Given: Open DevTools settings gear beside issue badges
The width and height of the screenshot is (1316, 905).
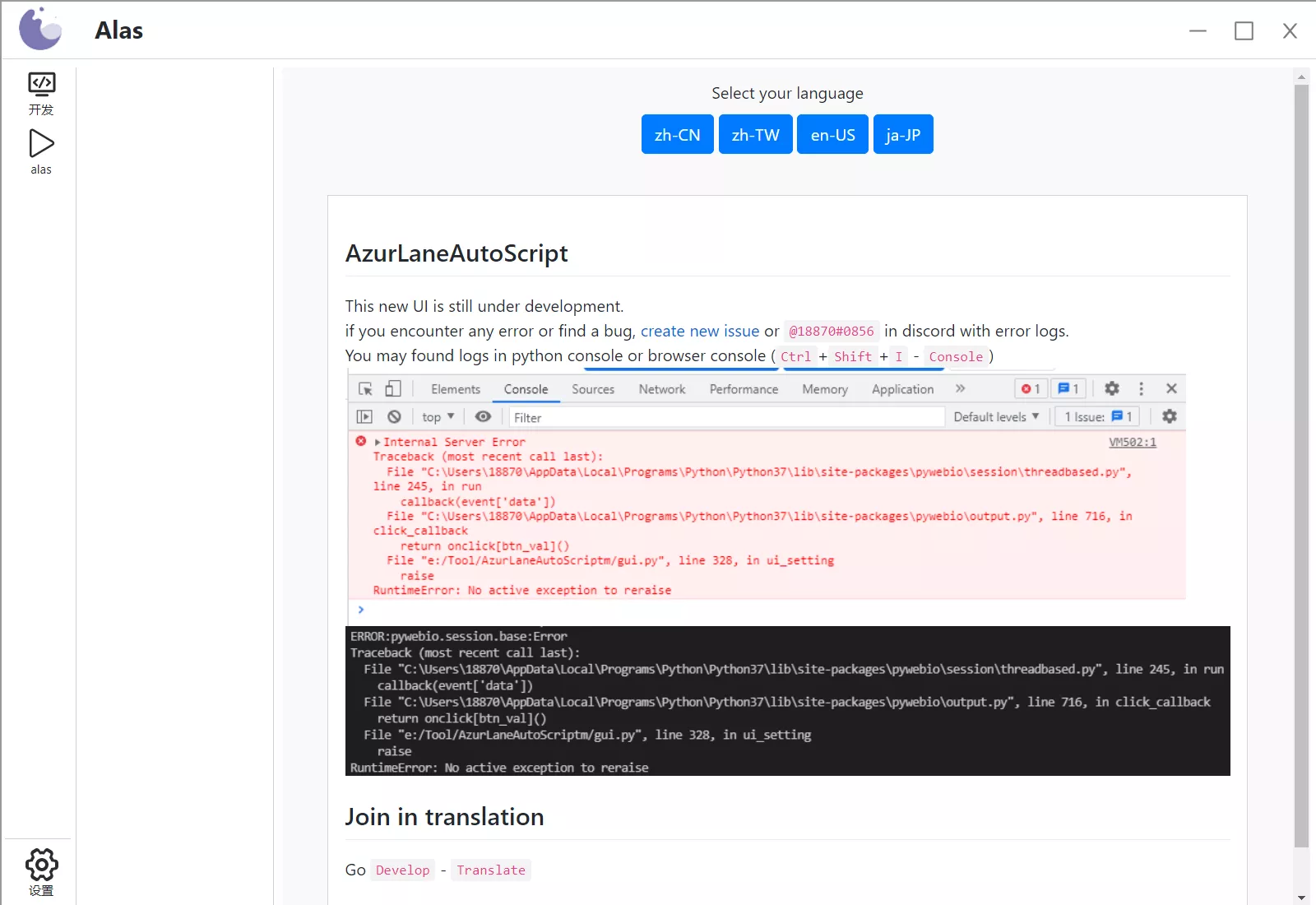Looking at the screenshot, I should (1112, 388).
